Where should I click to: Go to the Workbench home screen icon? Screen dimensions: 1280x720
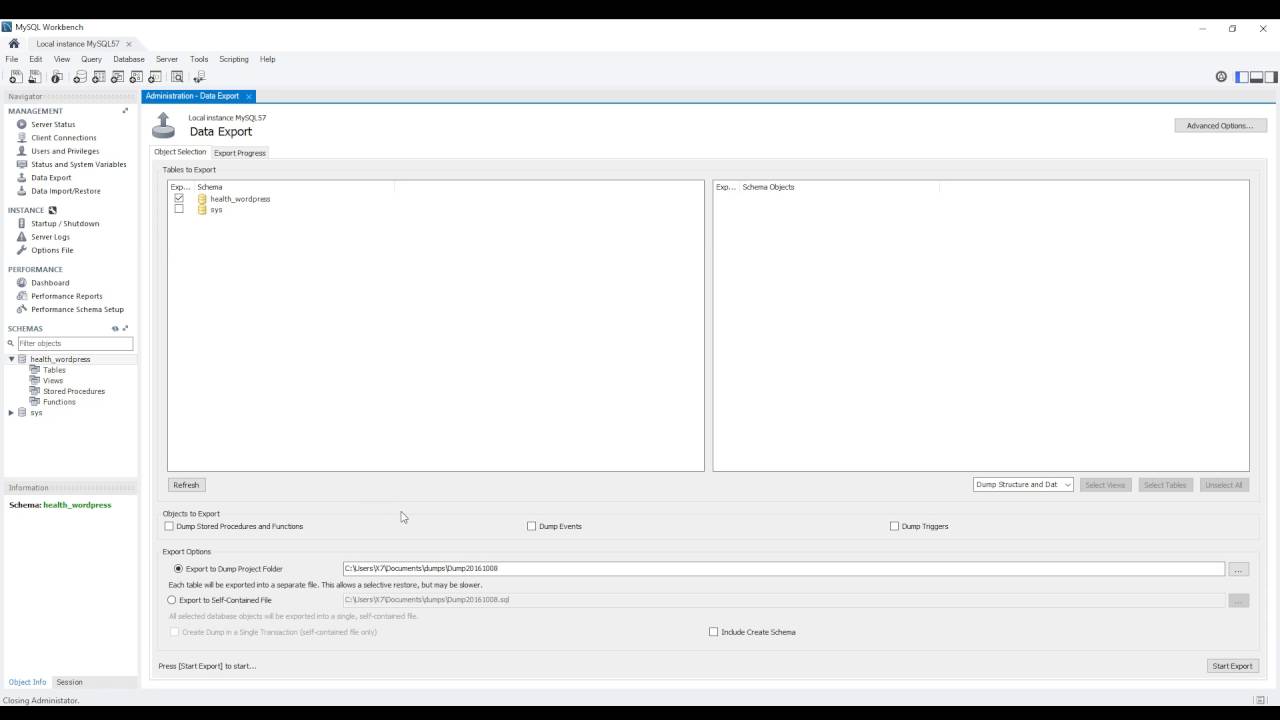[14, 44]
